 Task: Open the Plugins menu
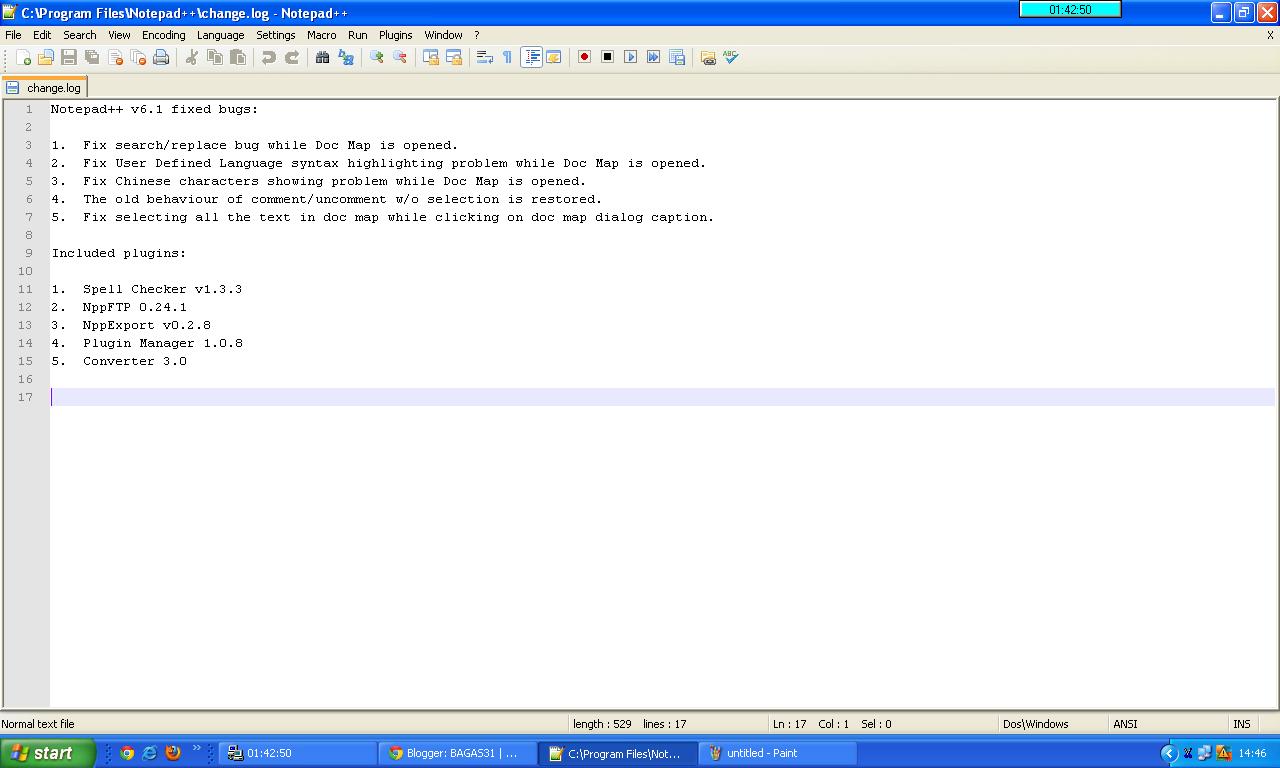(396, 35)
